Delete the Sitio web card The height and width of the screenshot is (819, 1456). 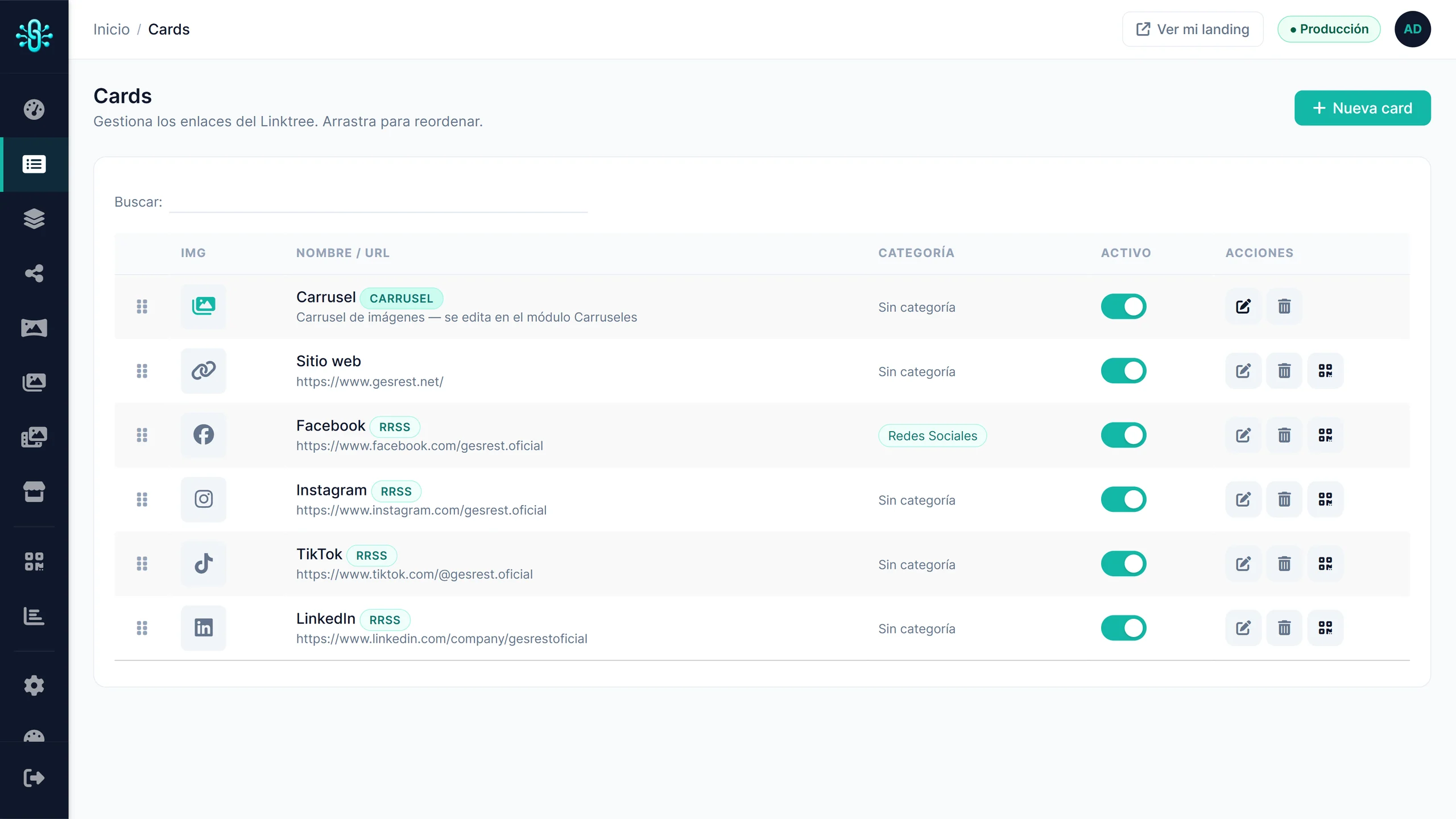[1284, 371]
